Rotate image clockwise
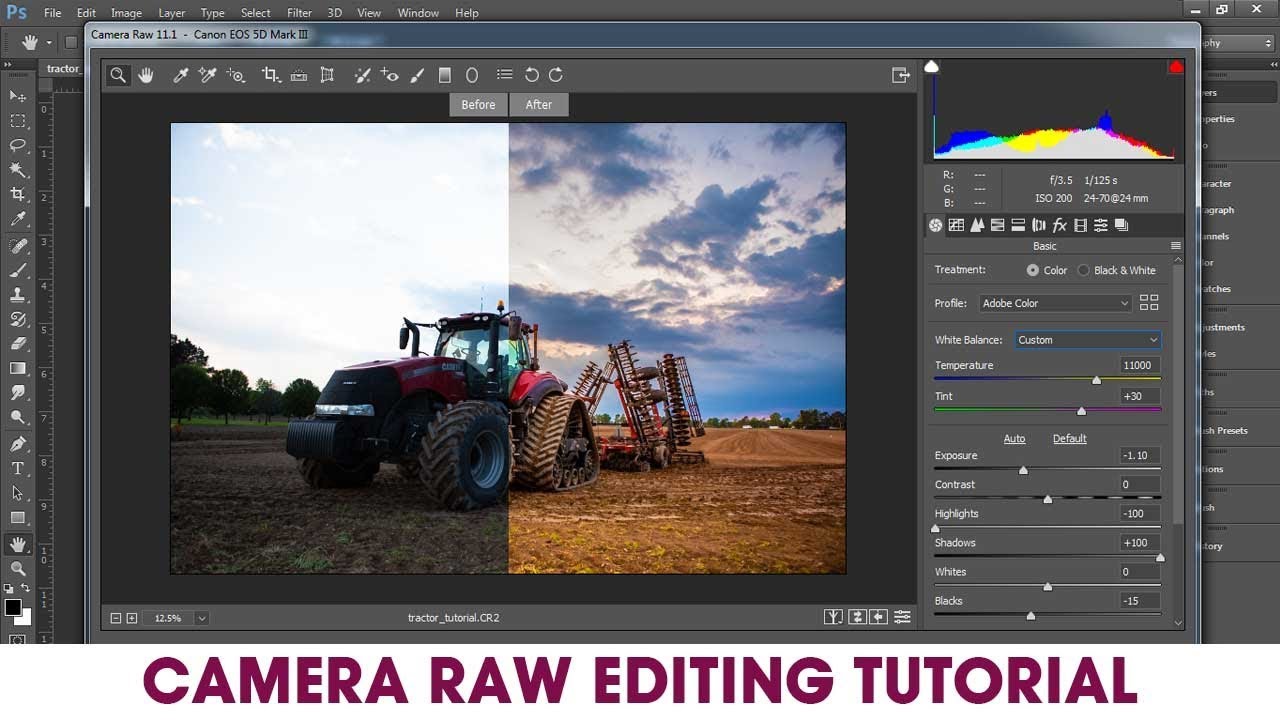The height and width of the screenshot is (720, 1280). [556, 75]
